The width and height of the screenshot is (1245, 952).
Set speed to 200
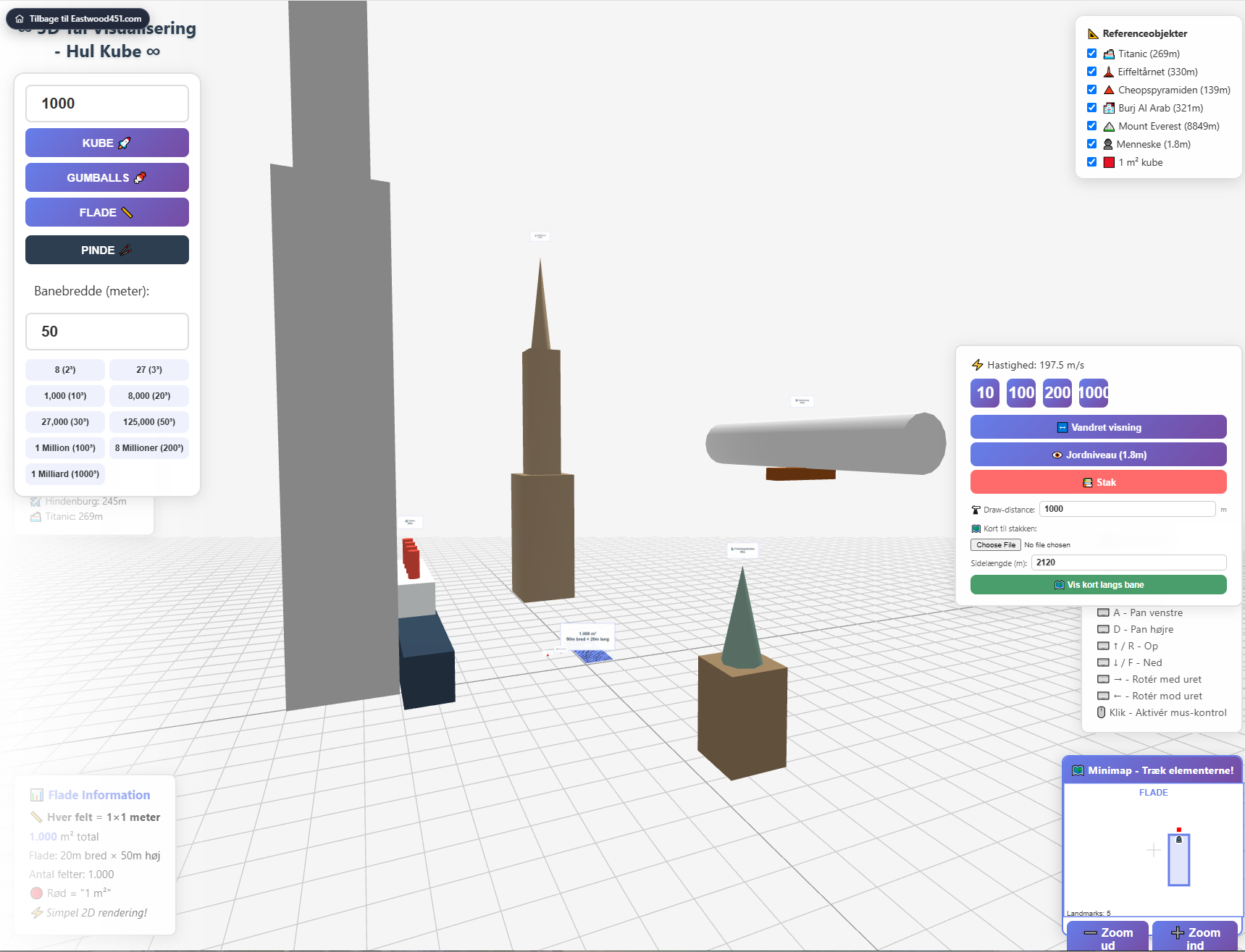point(1057,393)
